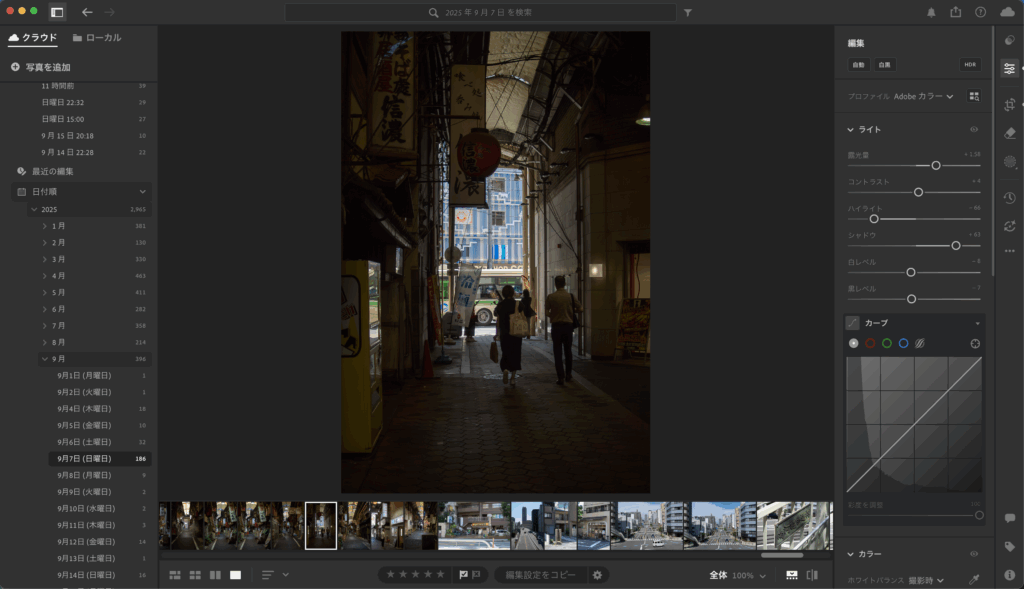Select 9月6日 (土曜日) in date list

[x=84, y=442]
